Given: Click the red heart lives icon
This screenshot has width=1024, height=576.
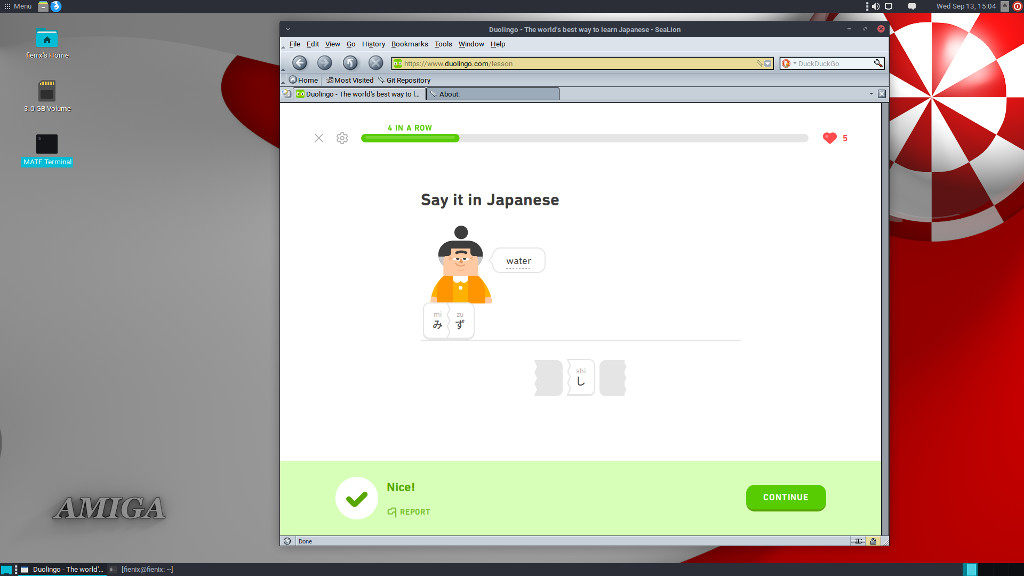Looking at the screenshot, I should (829, 138).
